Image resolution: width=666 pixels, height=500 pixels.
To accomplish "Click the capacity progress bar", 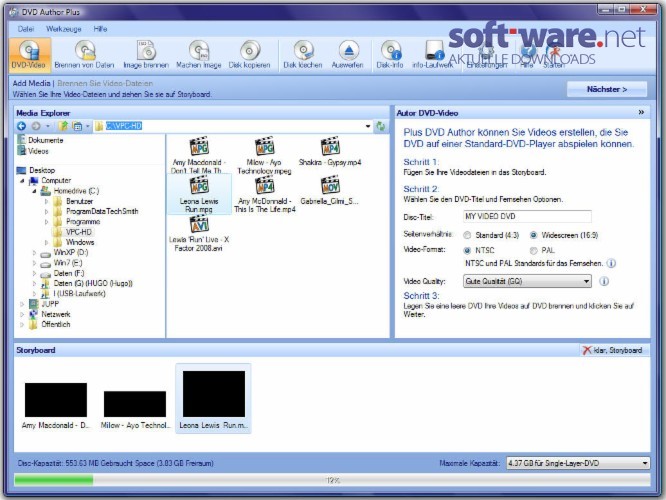I will (x=332, y=480).
